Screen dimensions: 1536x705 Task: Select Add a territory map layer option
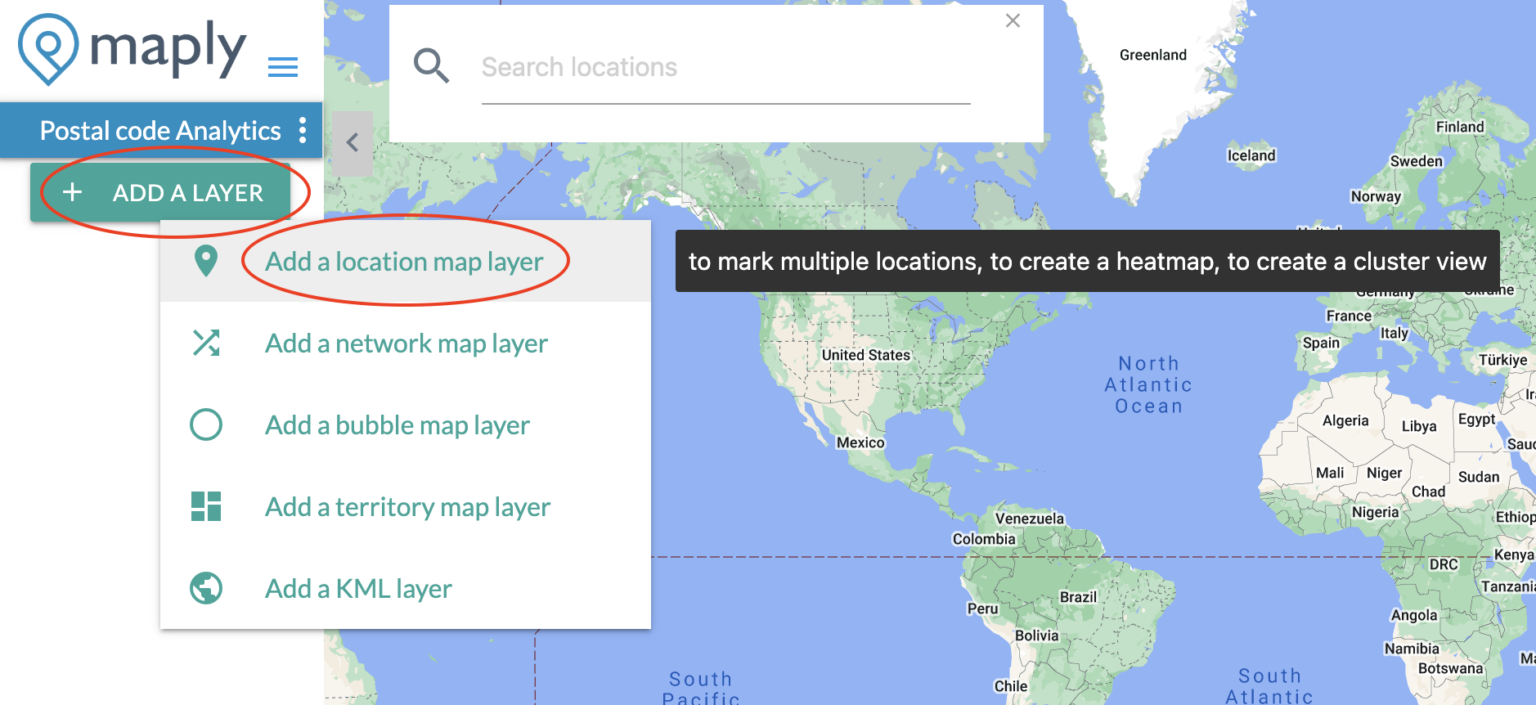(x=407, y=507)
